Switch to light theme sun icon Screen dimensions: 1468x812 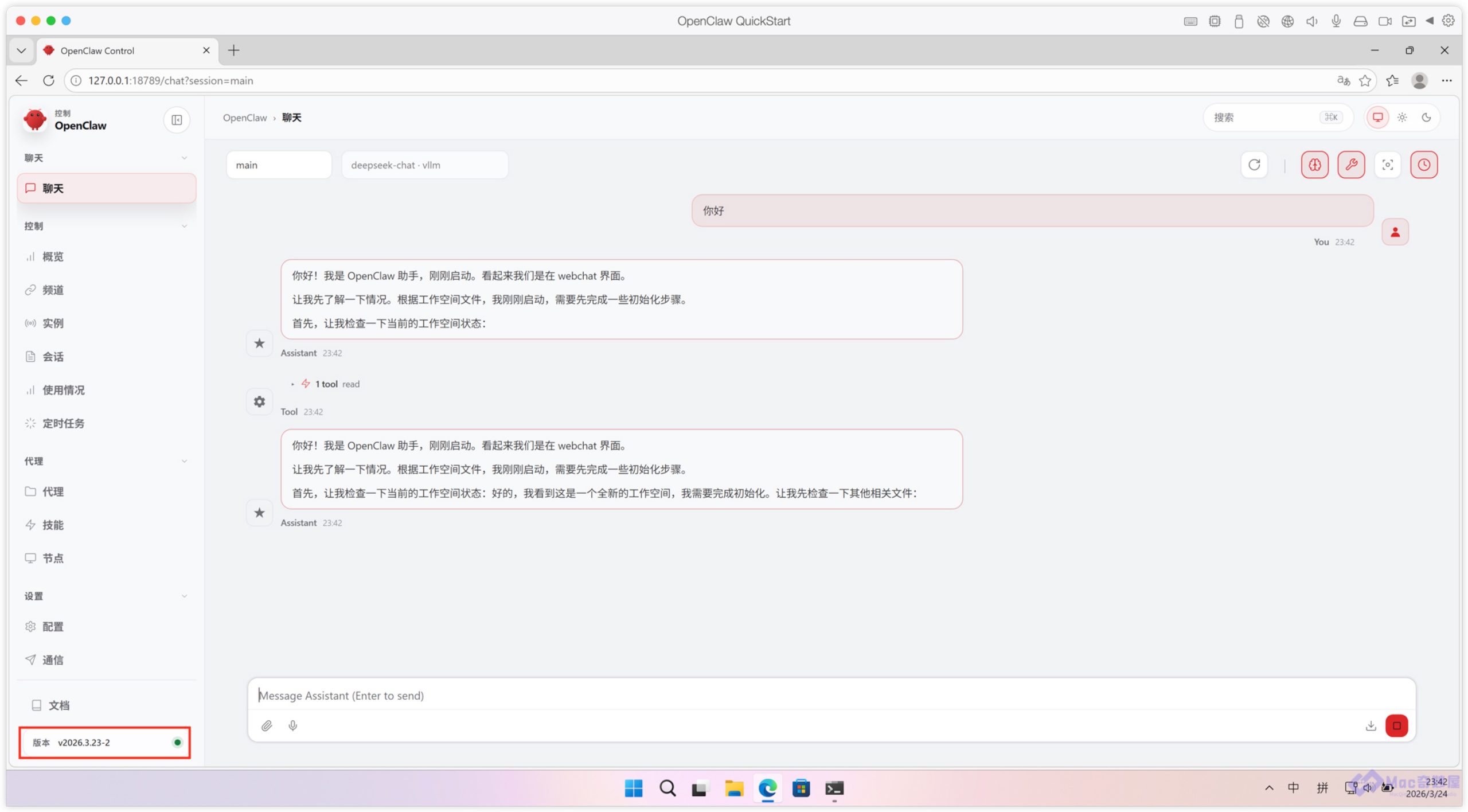(1402, 118)
